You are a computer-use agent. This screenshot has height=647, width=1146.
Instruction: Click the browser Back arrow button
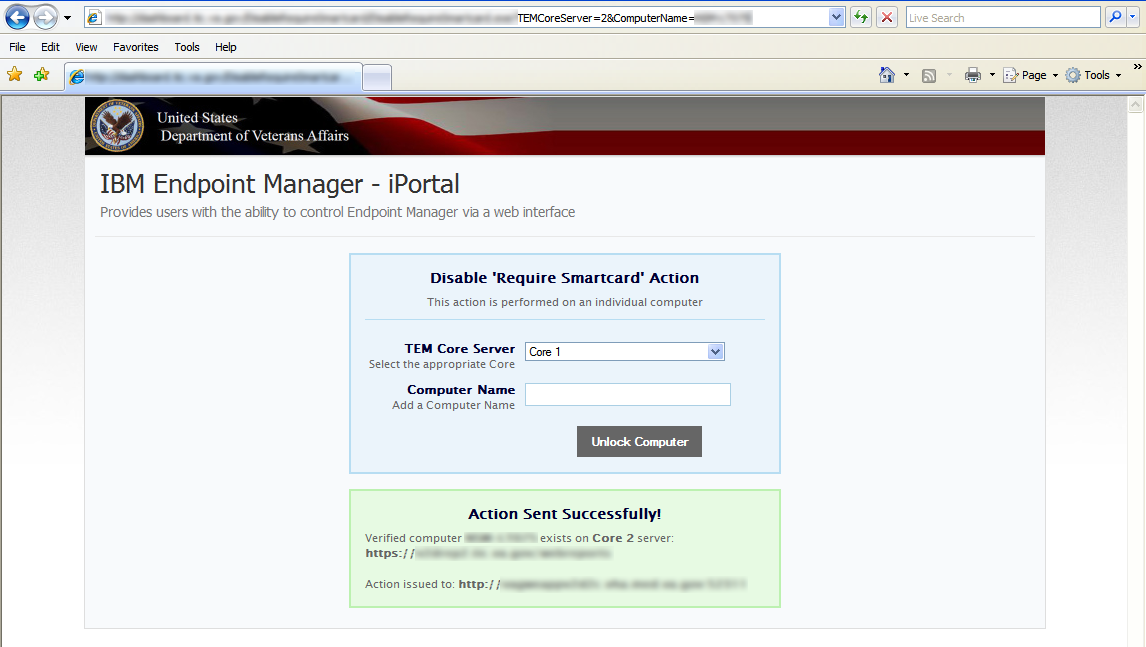click(18, 17)
